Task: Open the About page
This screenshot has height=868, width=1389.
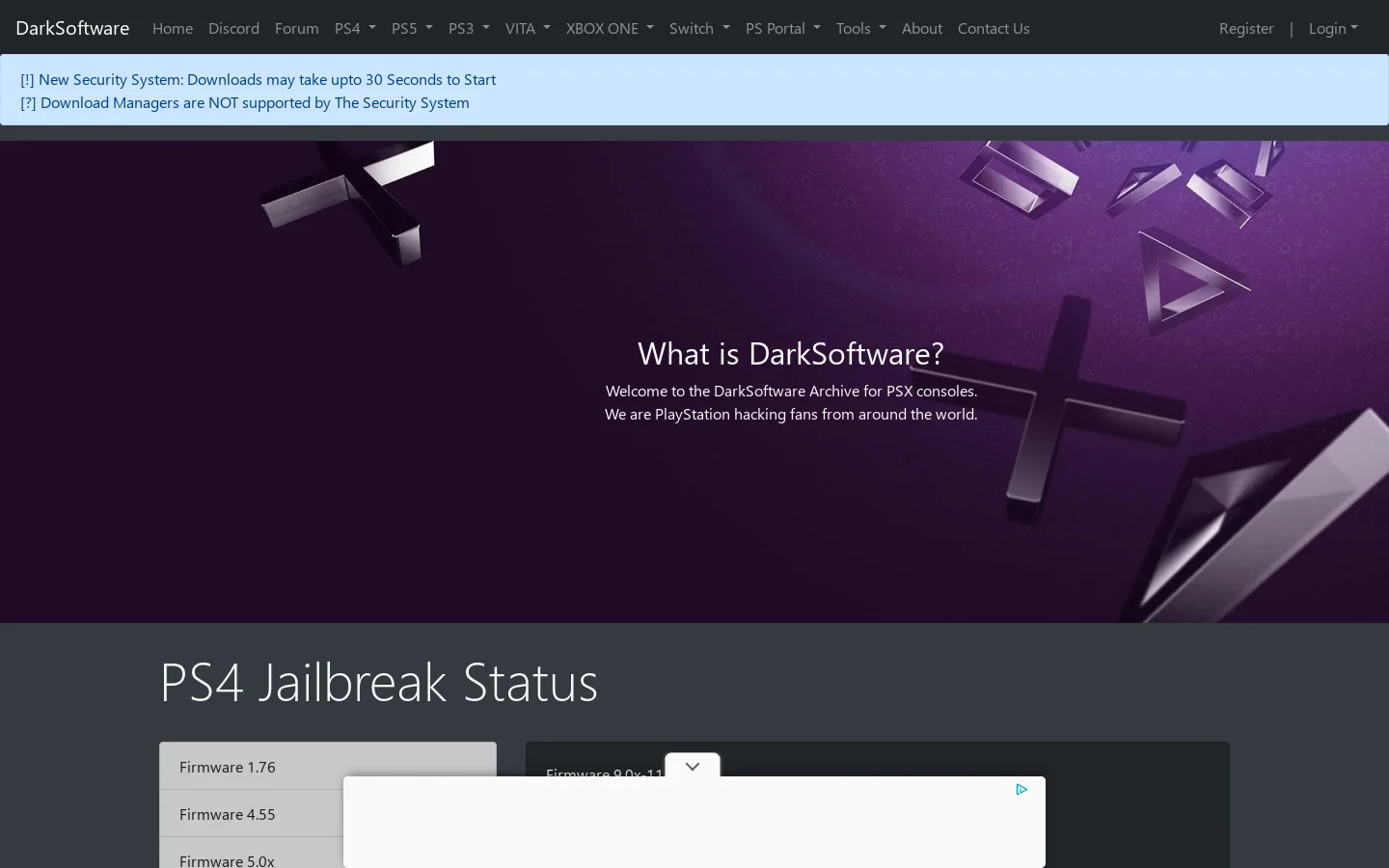Action: click(922, 29)
